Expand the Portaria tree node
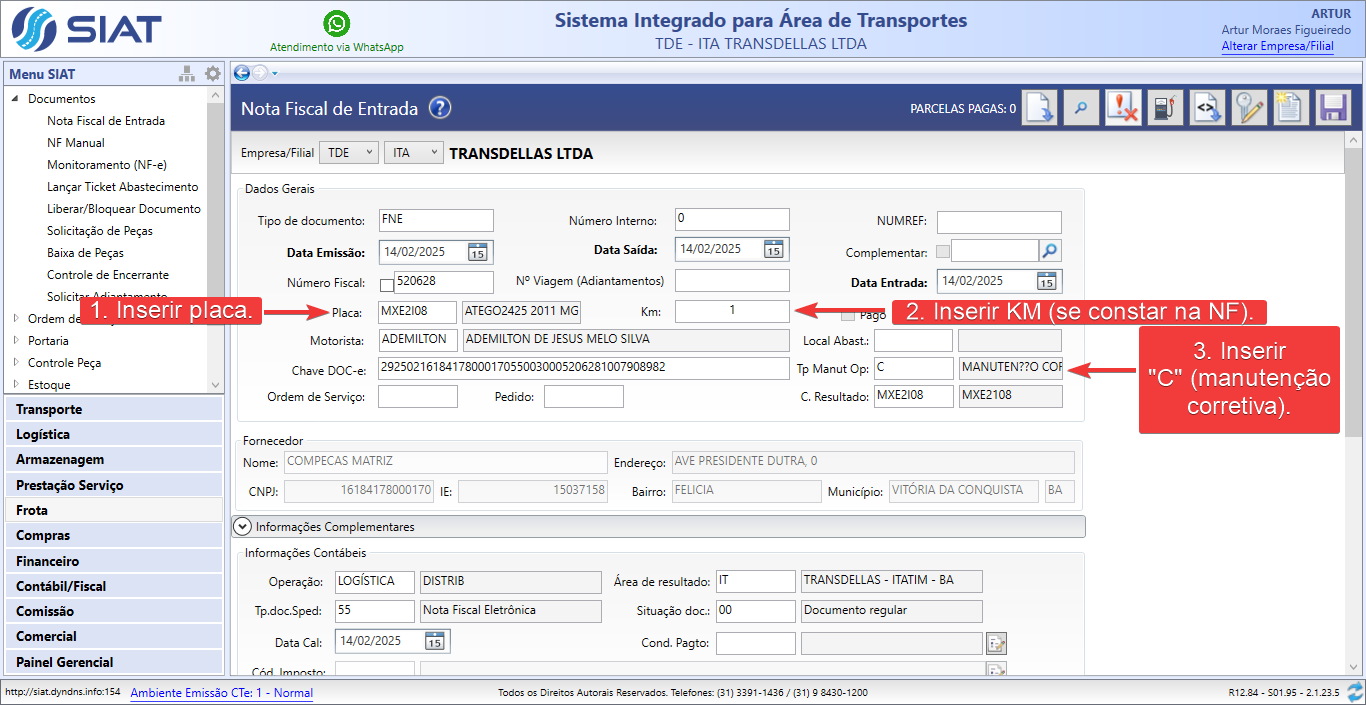This screenshot has height=705, width=1366. 16,341
